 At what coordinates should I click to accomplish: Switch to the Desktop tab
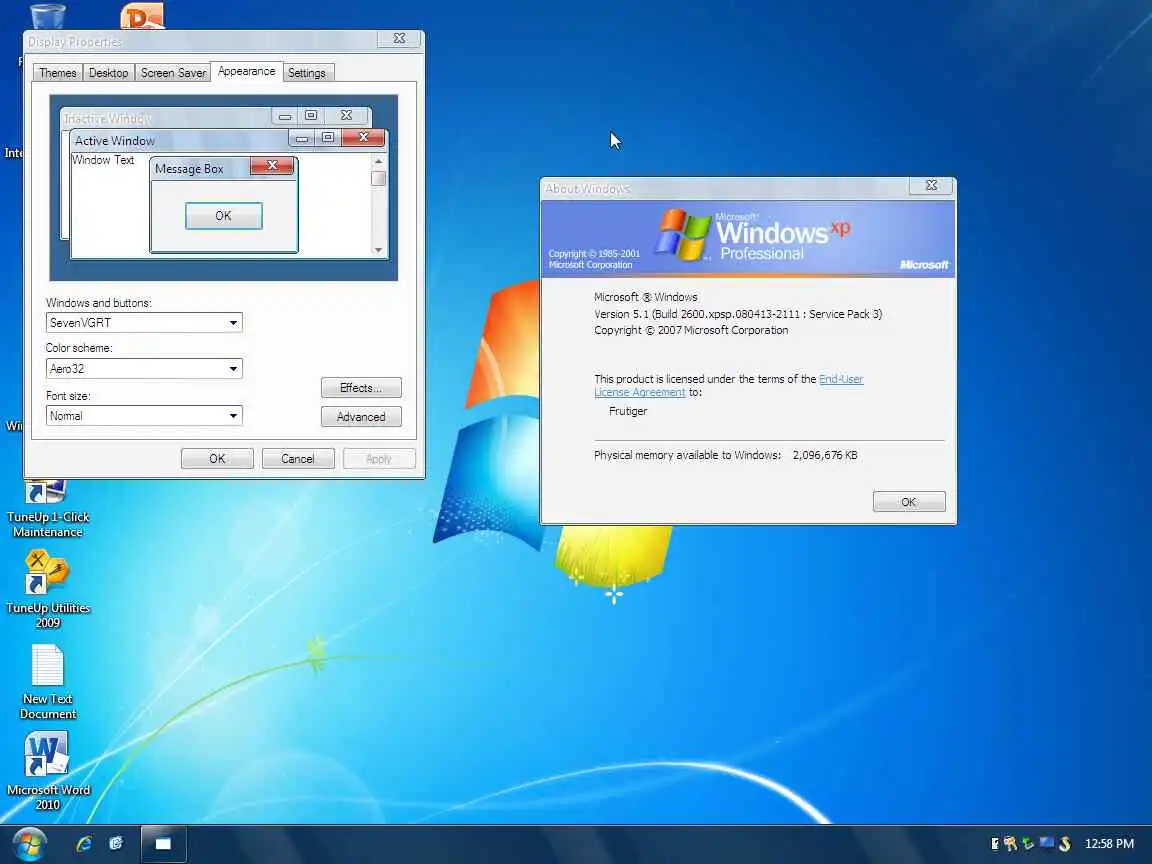pyautogui.click(x=108, y=73)
